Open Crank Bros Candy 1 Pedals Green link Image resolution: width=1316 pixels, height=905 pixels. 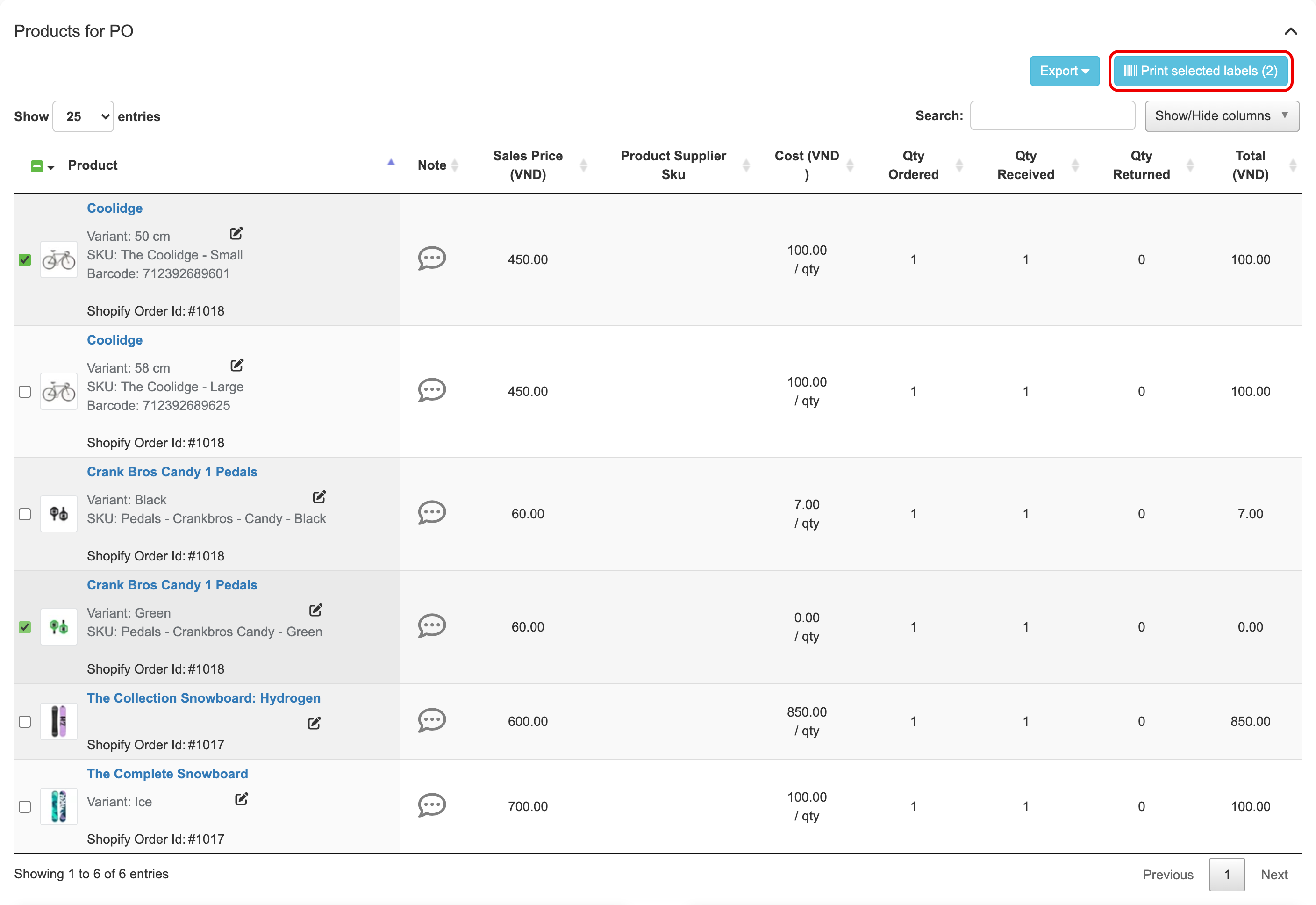tap(172, 585)
